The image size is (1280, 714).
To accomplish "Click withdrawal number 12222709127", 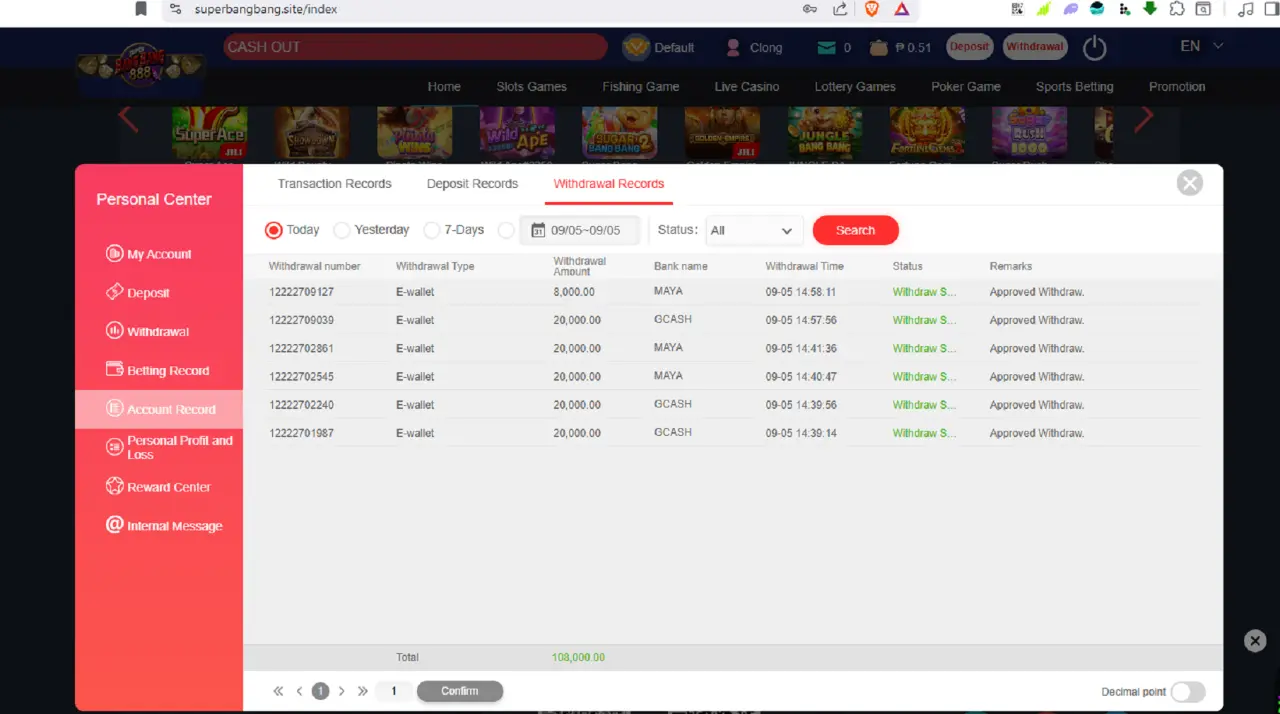I will 301,292.
